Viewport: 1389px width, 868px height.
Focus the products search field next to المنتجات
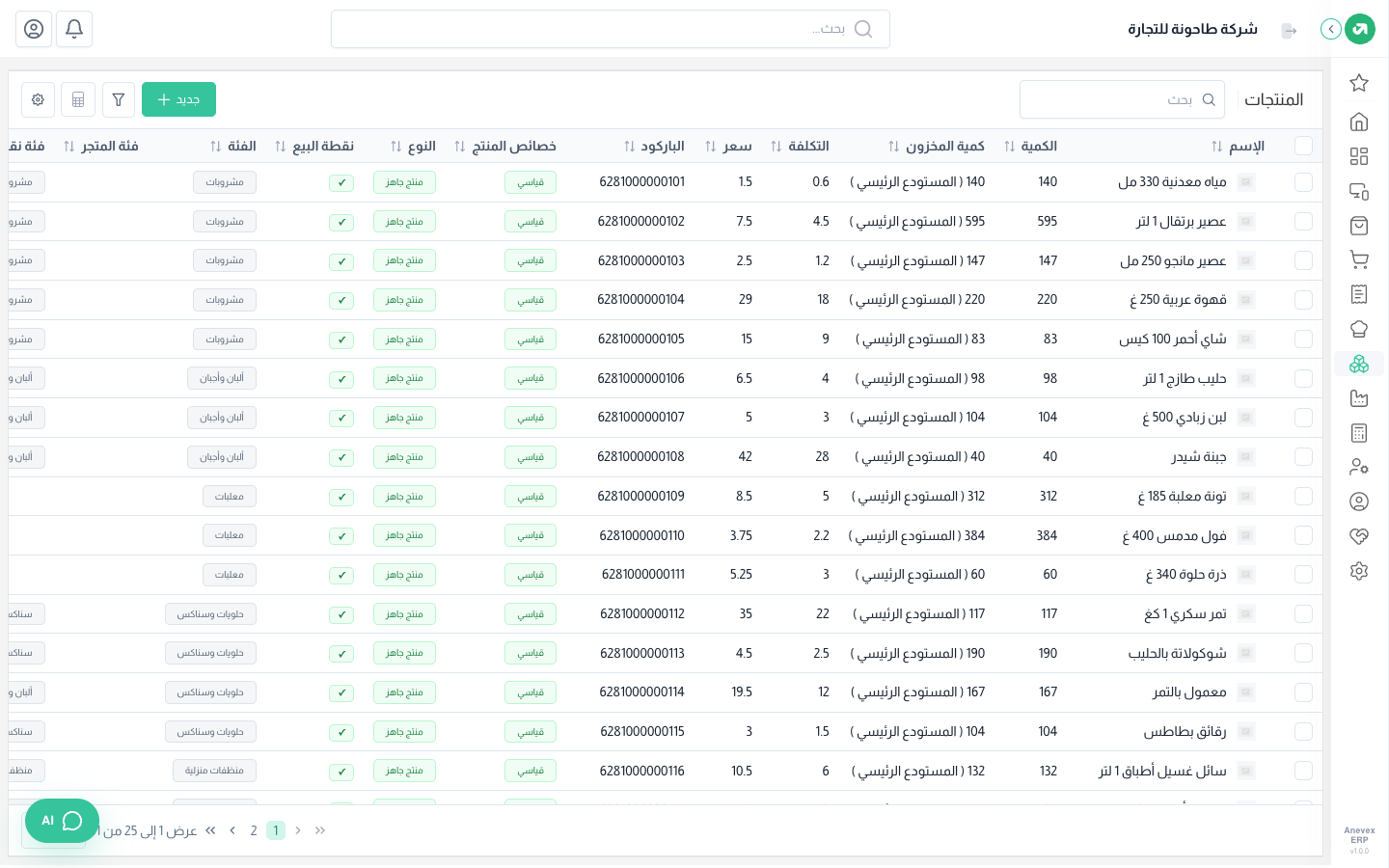[x=1122, y=99]
